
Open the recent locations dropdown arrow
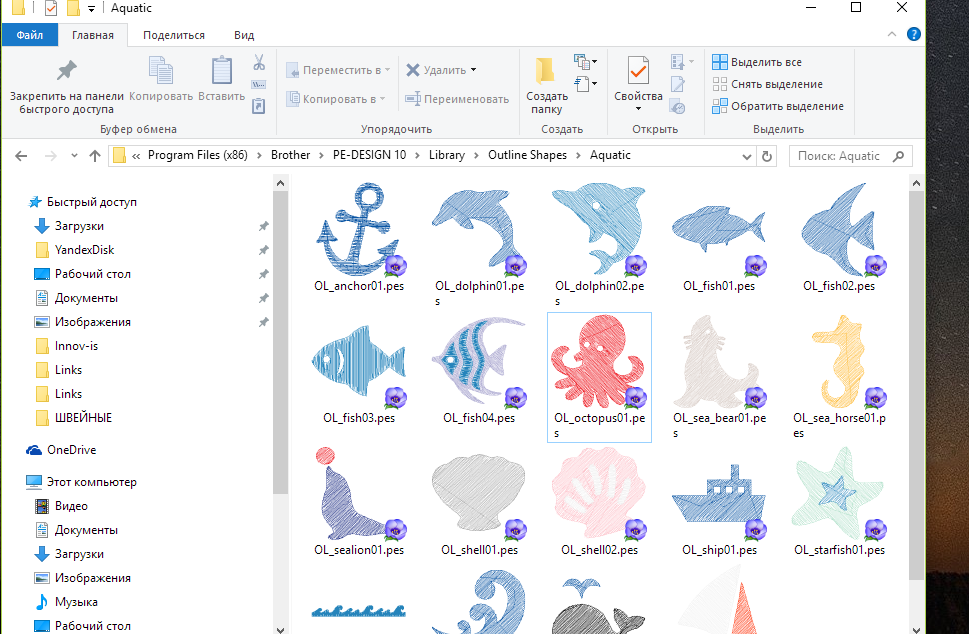pyautogui.click(x=74, y=156)
